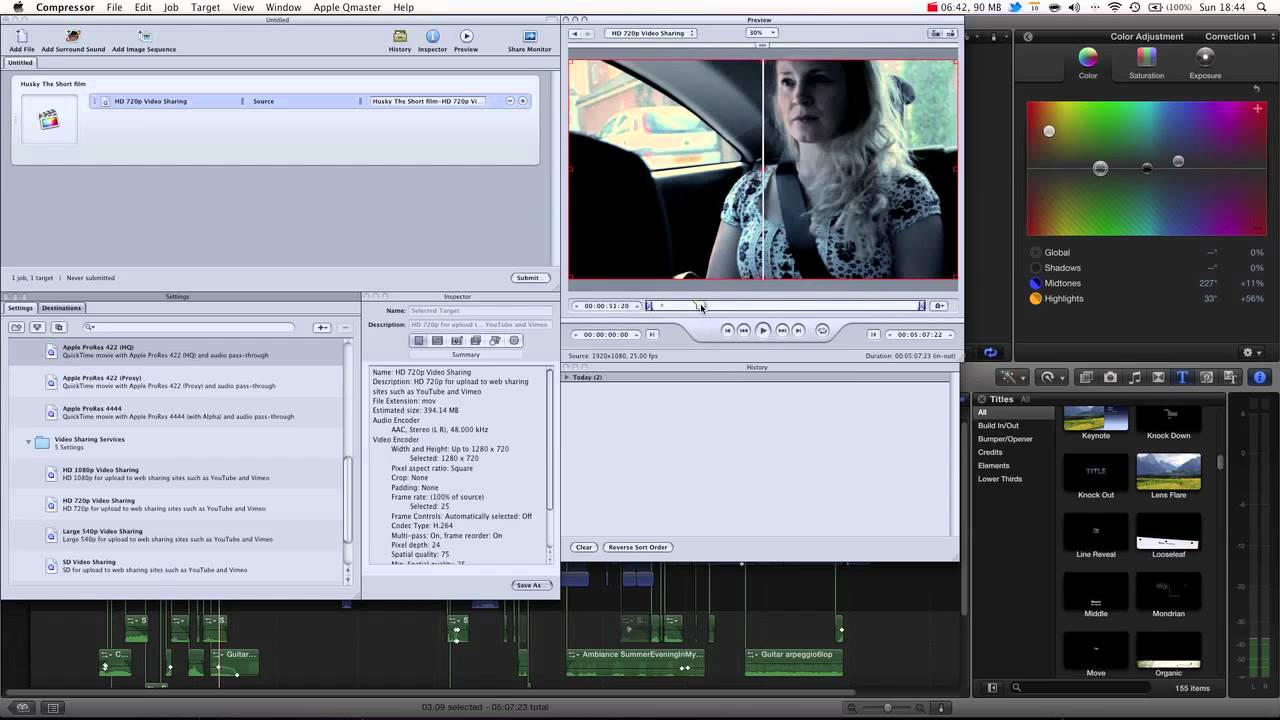Click the Final Cut job thumbnail icon
Viewport: 1280px width, 720px height.
click(49, 120)
